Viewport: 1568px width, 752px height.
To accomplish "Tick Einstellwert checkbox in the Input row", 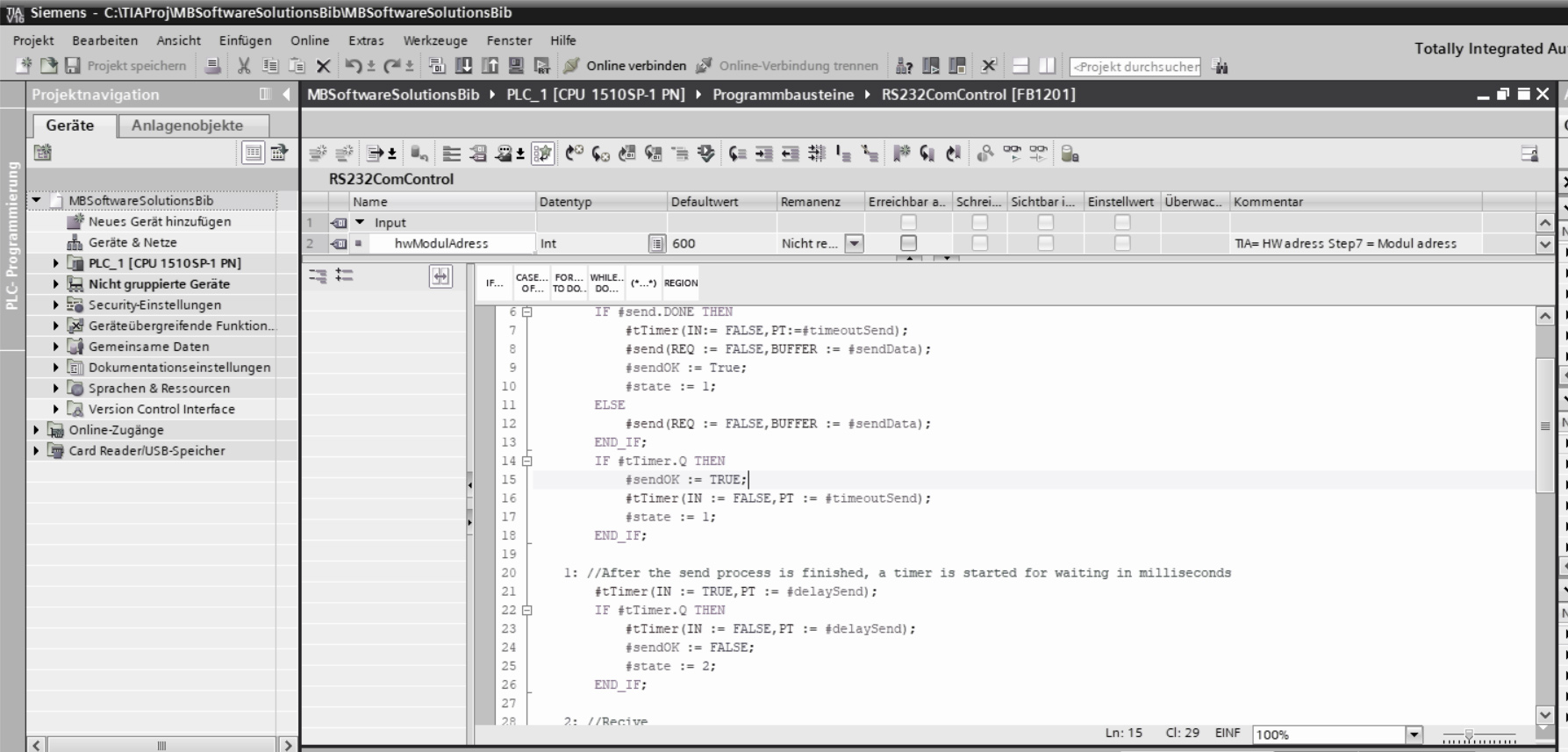I will click(x=1121, y=223).
